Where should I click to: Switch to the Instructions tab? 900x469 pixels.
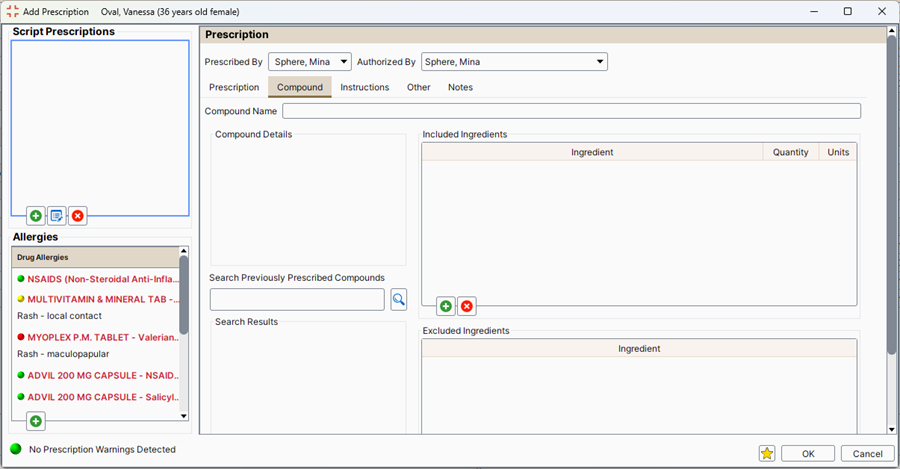[x=364, y=87]
